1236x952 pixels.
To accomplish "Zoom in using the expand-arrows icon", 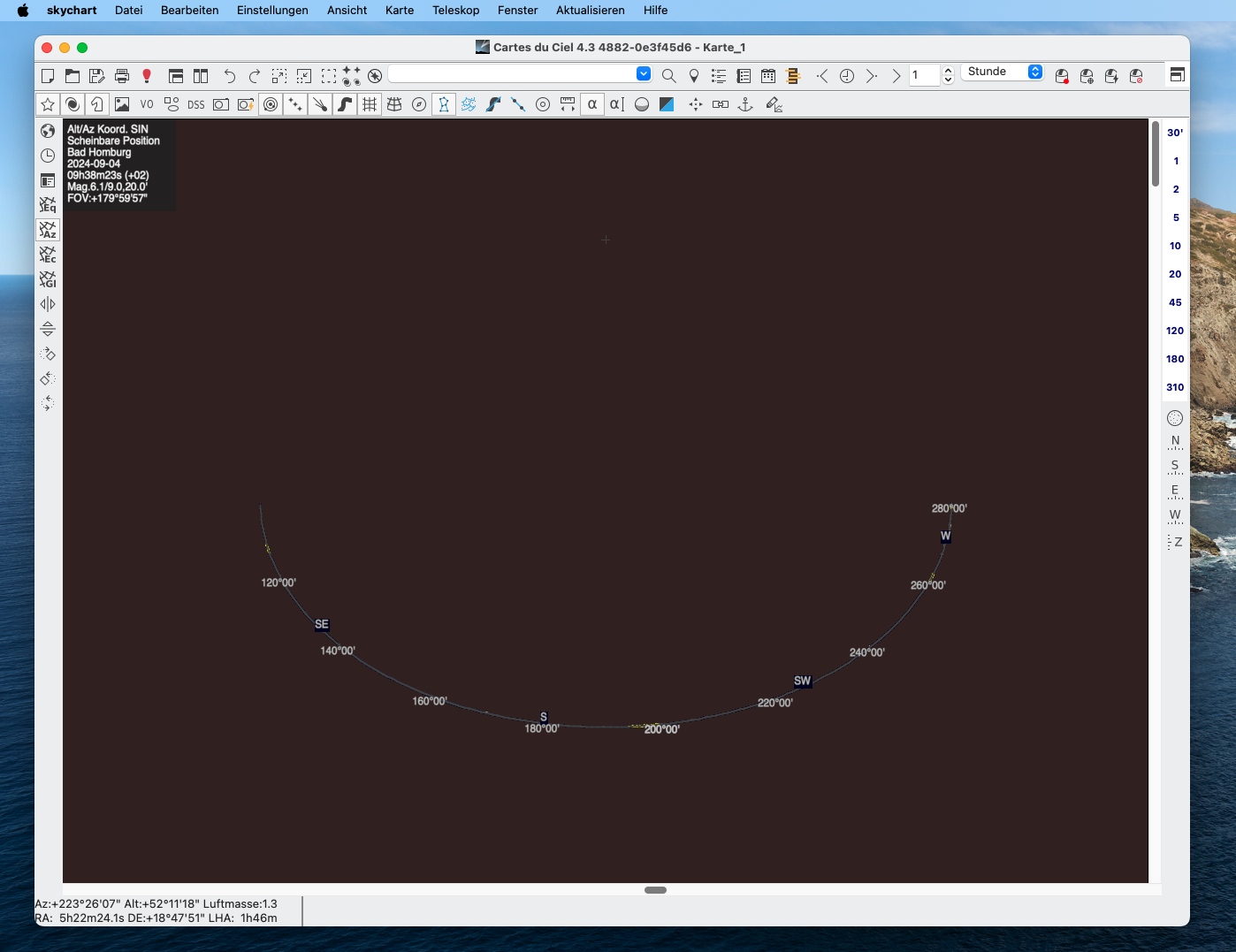I will [x=279, y=76].
